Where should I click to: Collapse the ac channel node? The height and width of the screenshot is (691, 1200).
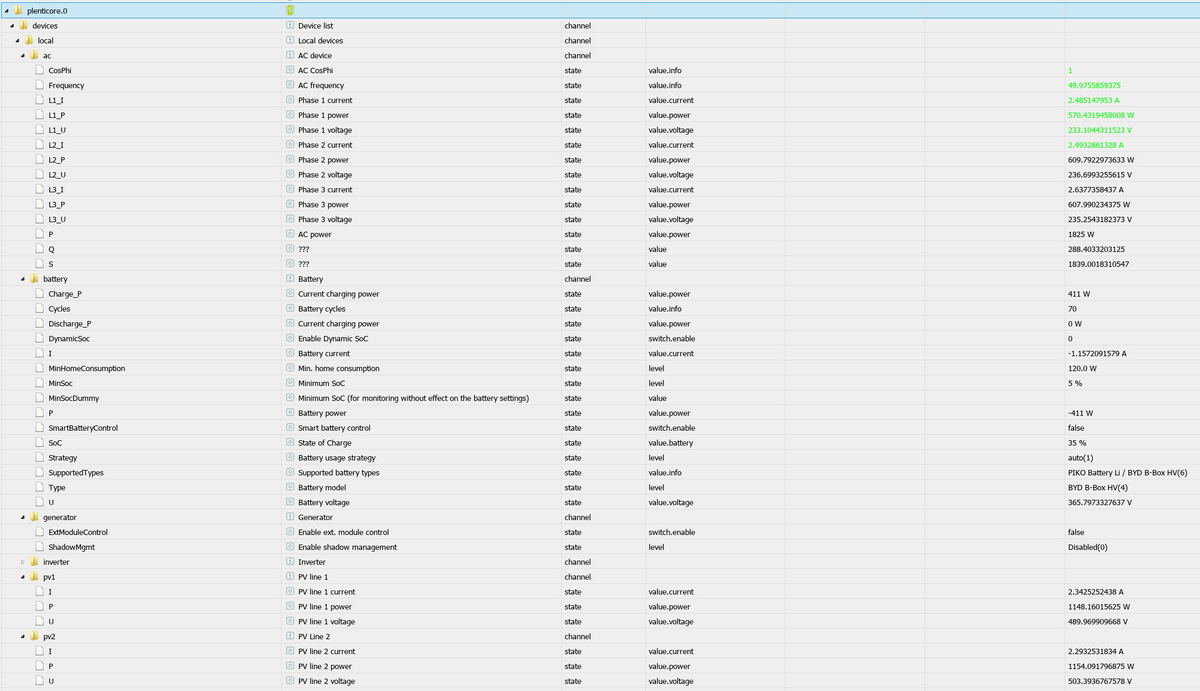tap(22, 55)
